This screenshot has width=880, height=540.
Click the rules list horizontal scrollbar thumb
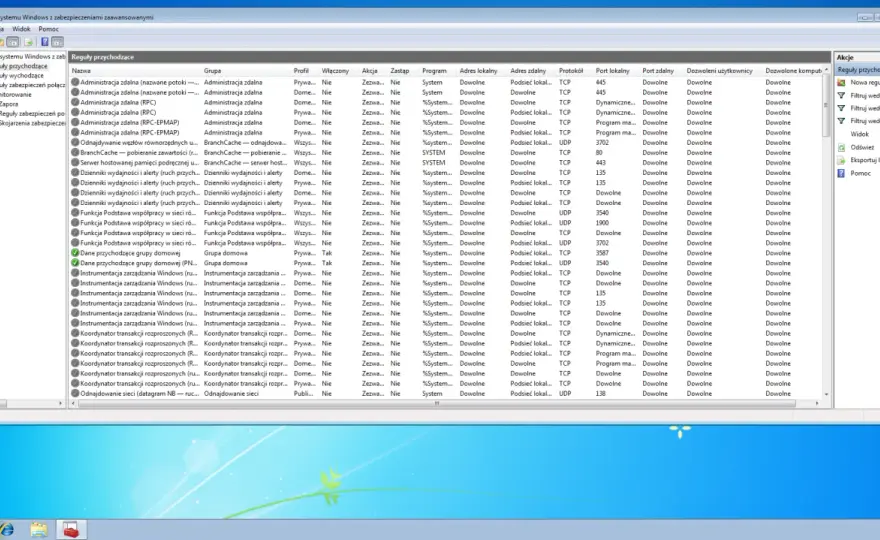point(437,403)
